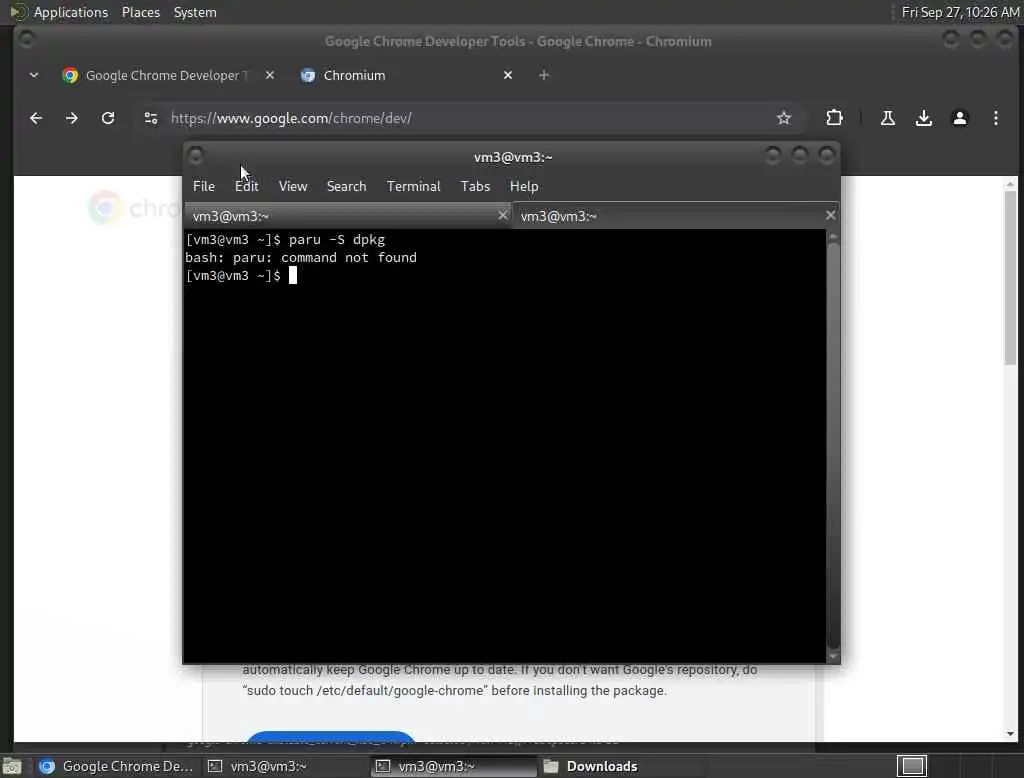Click terminal scrollbar
Screen dimensions: 1024x778
pos(833,446)
